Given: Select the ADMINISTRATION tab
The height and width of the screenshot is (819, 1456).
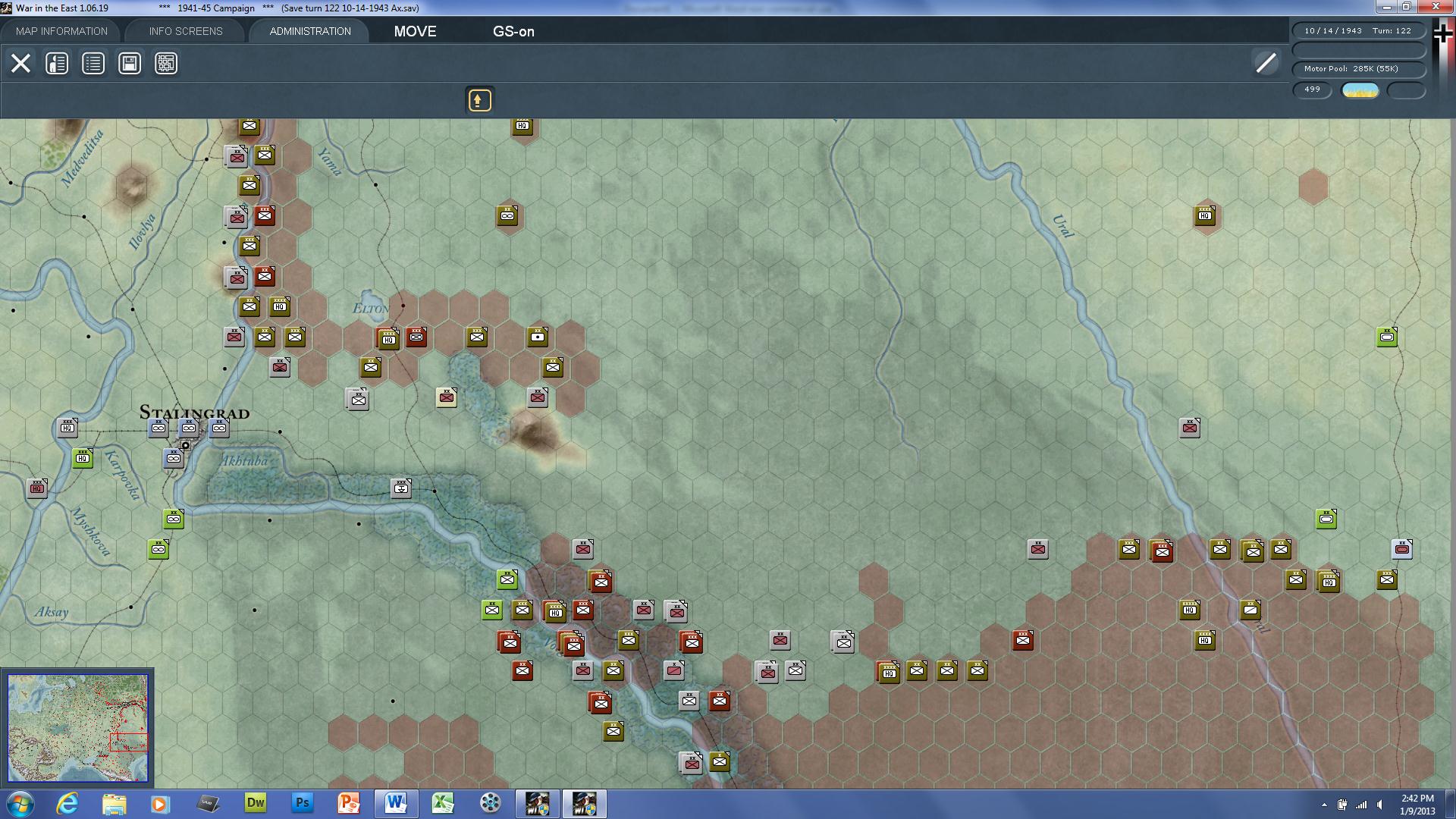Looking at the screenshot, I should point(310,31).
